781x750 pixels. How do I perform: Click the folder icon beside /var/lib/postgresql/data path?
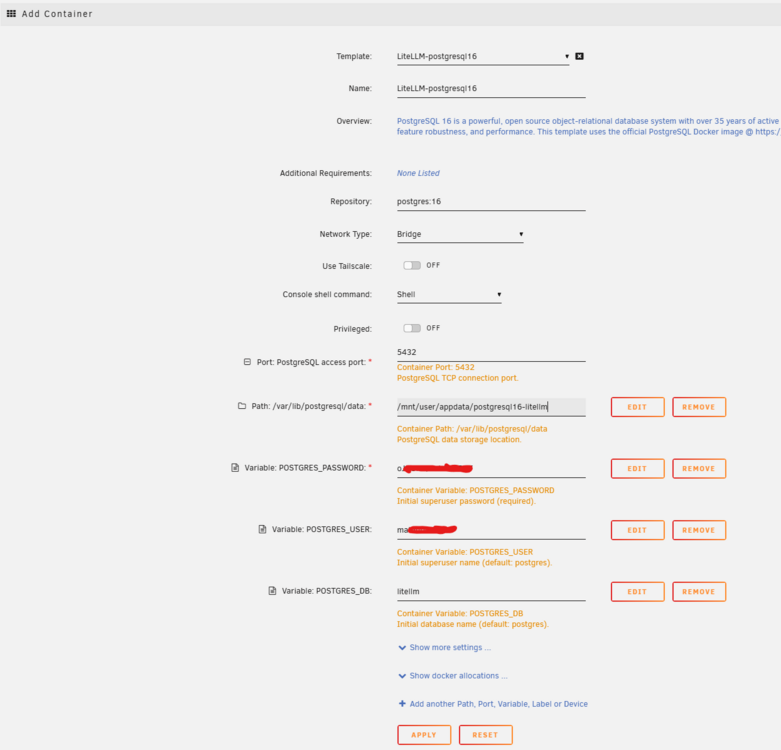click(242, 406)
